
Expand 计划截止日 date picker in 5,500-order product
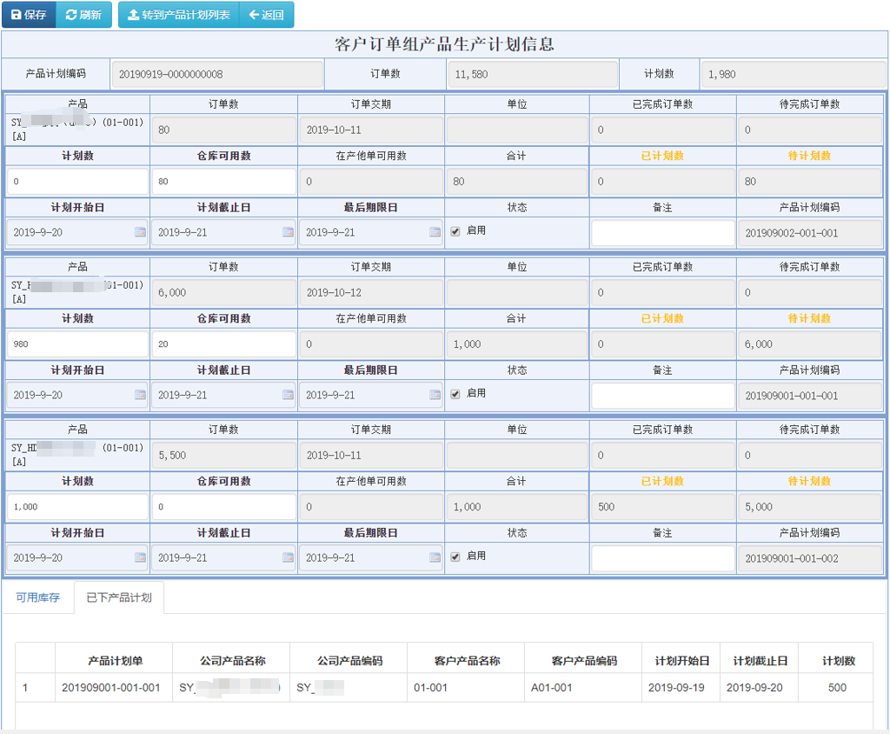click(288, 558)
